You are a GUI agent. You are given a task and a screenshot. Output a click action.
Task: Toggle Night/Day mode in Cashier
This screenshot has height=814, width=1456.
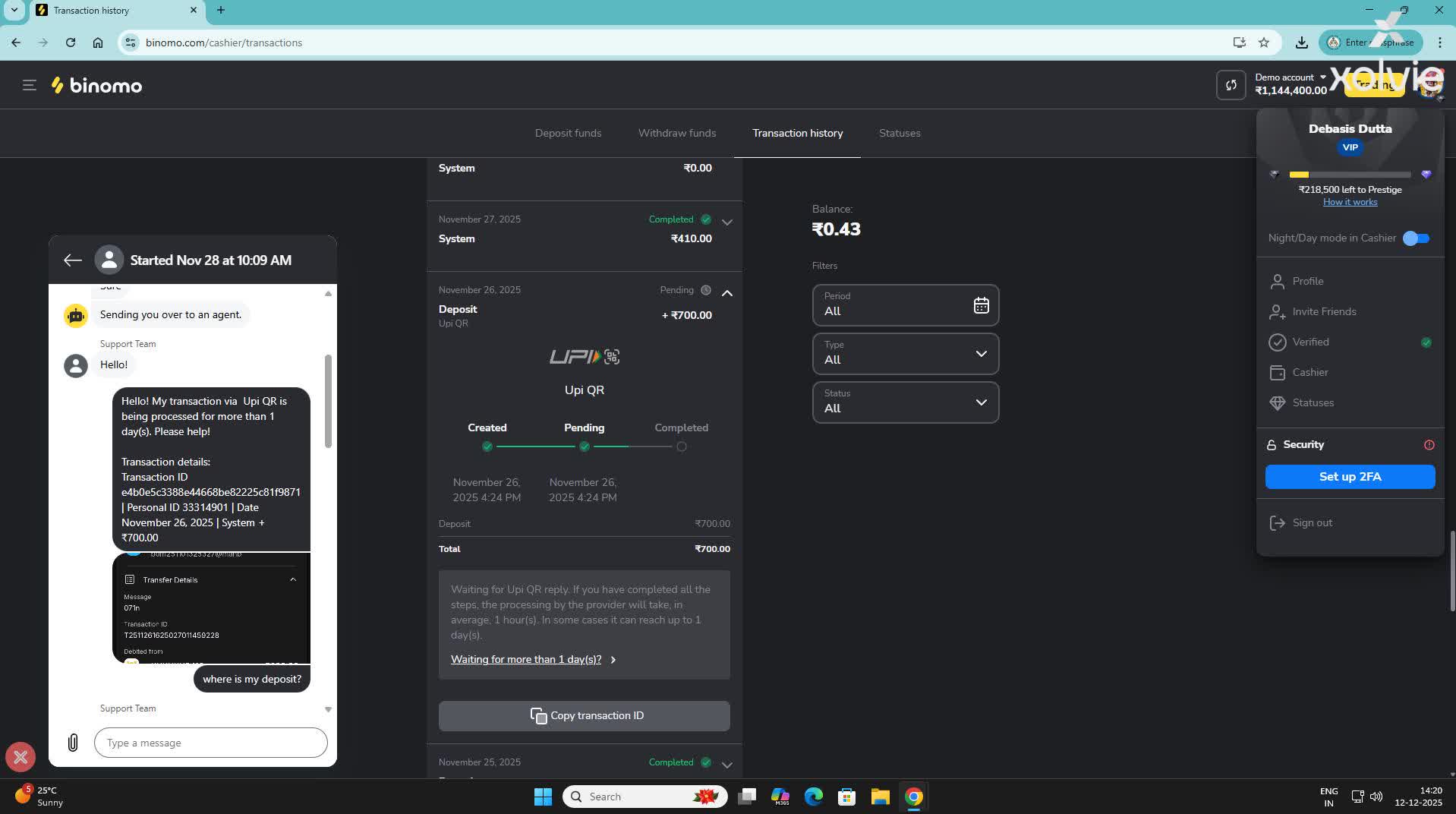click(x=1414, y=238)
